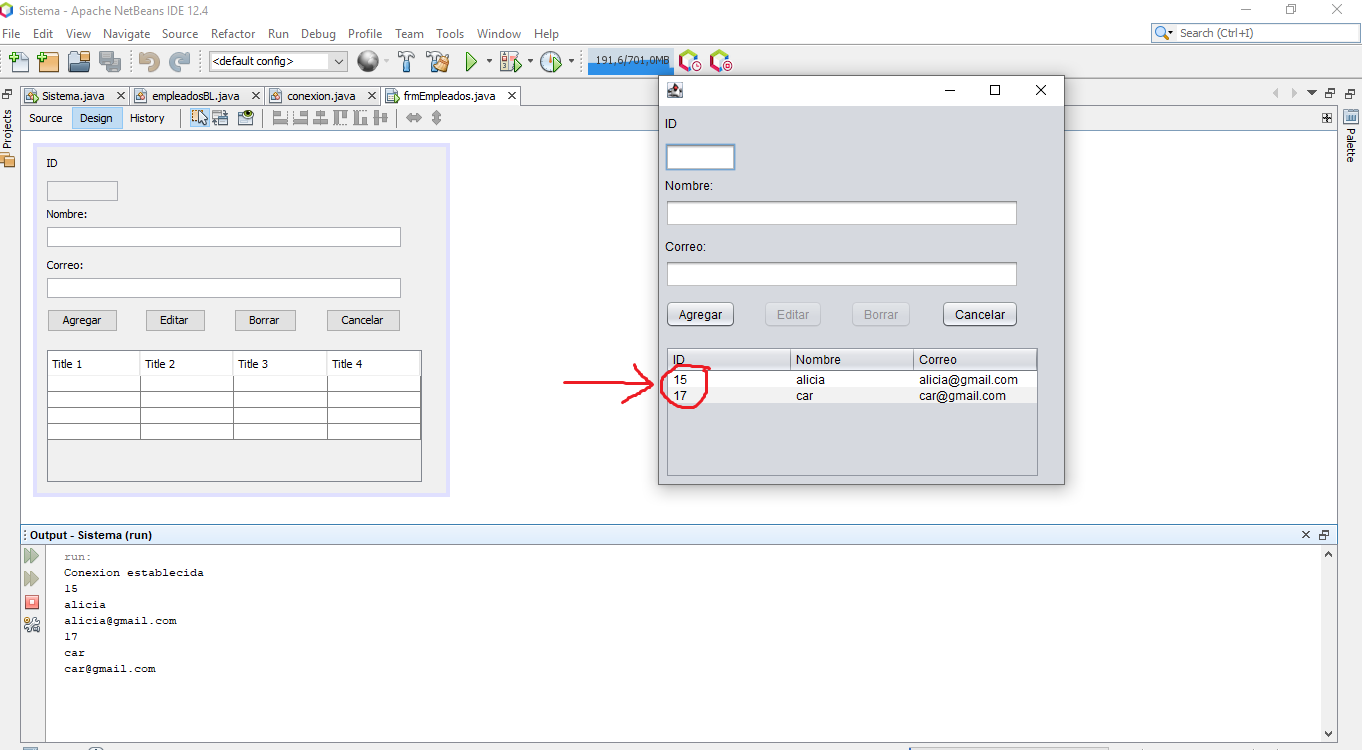1362x750 pixels.
Task: Click the Editar button in designer form
Action: point(174,320)
